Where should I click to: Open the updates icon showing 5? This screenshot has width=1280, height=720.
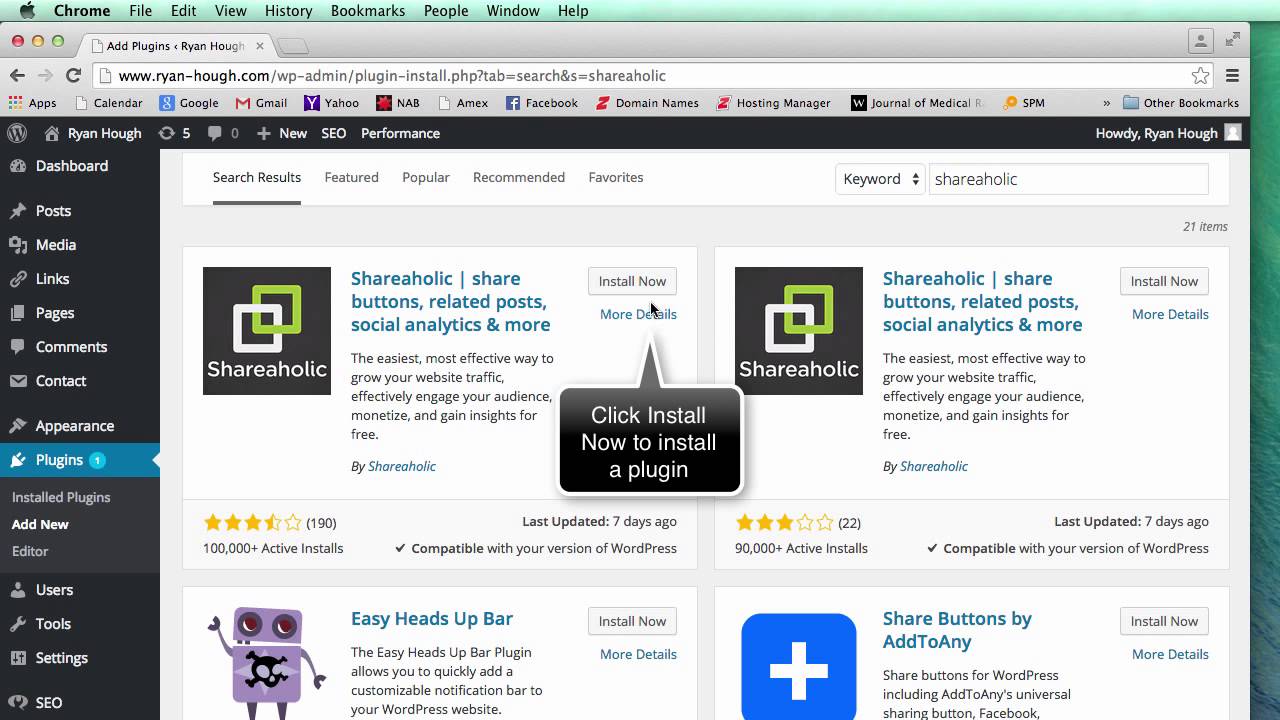(174, 133)
